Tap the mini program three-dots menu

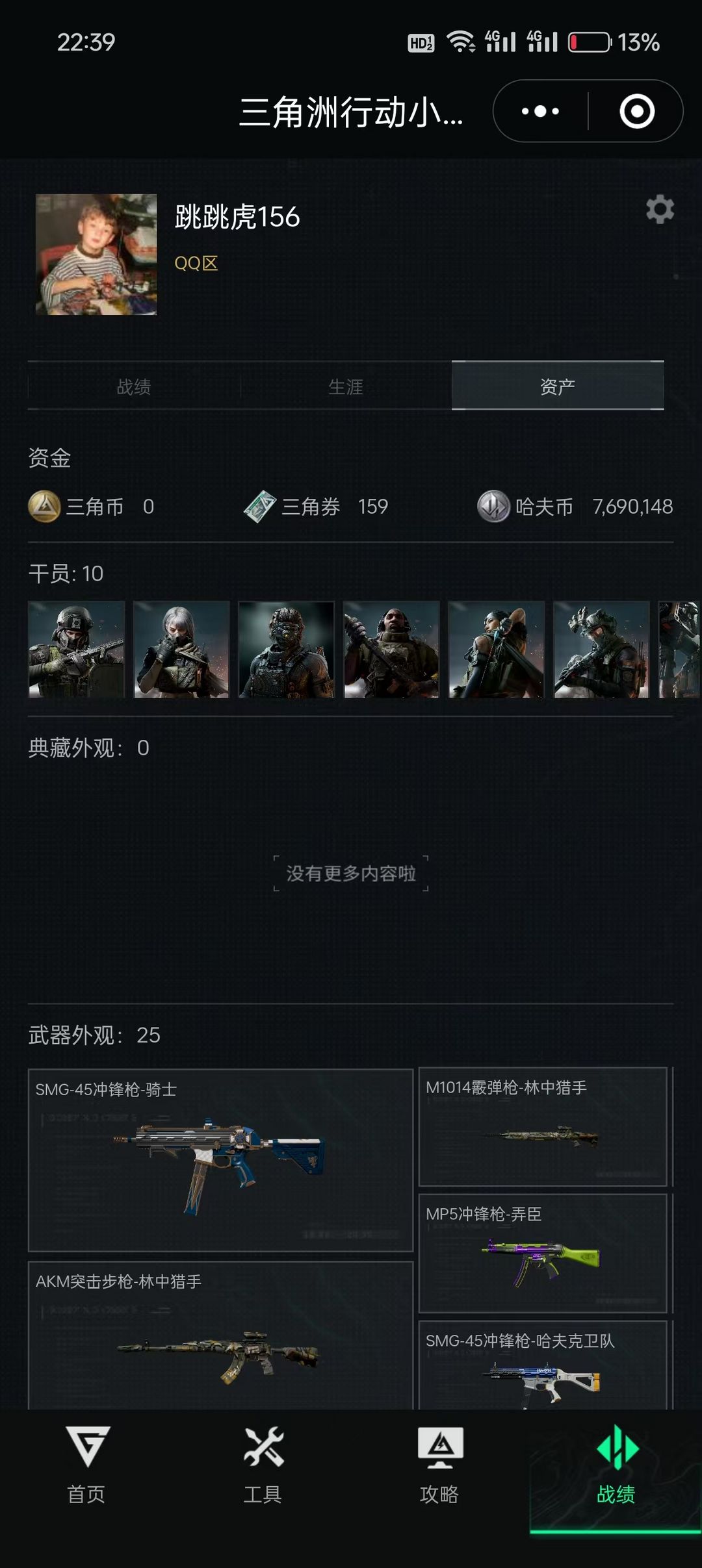pyautogui.click(x=540, y=111)
